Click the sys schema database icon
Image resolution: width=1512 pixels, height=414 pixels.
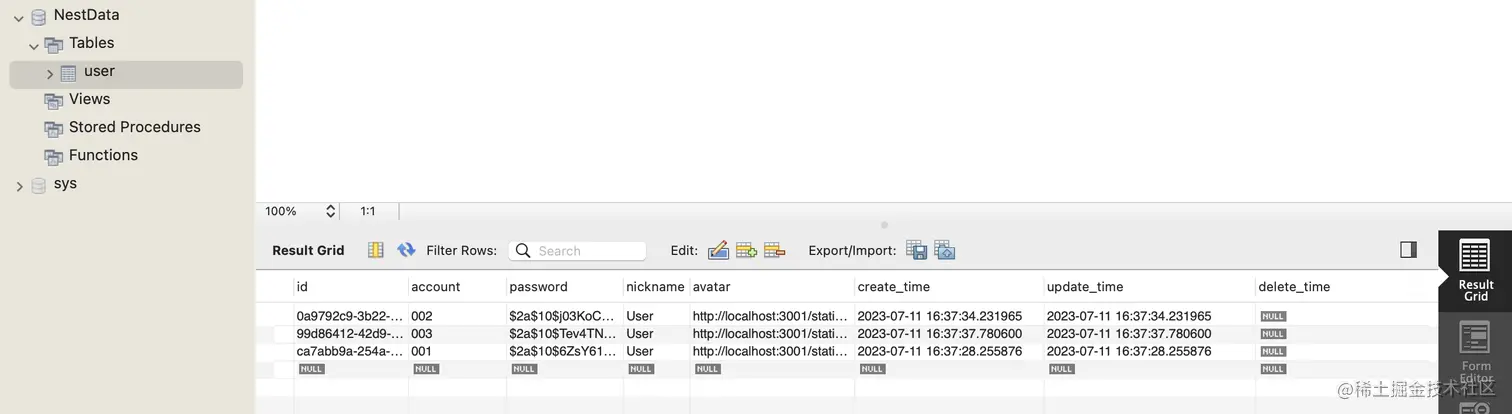click(39, 185)
